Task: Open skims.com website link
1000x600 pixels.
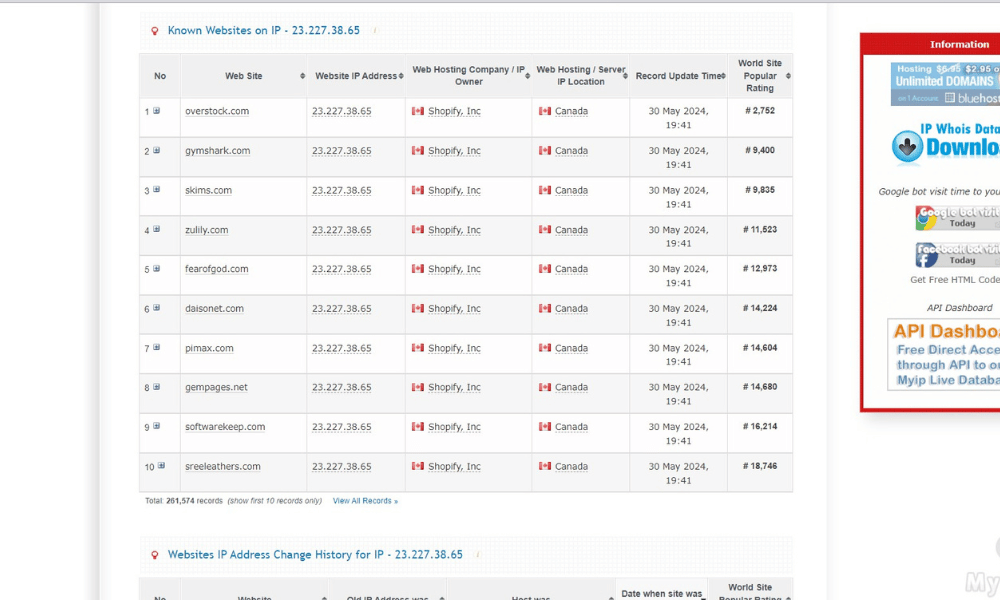Action: pyautogui.click(x=209, y=190)
